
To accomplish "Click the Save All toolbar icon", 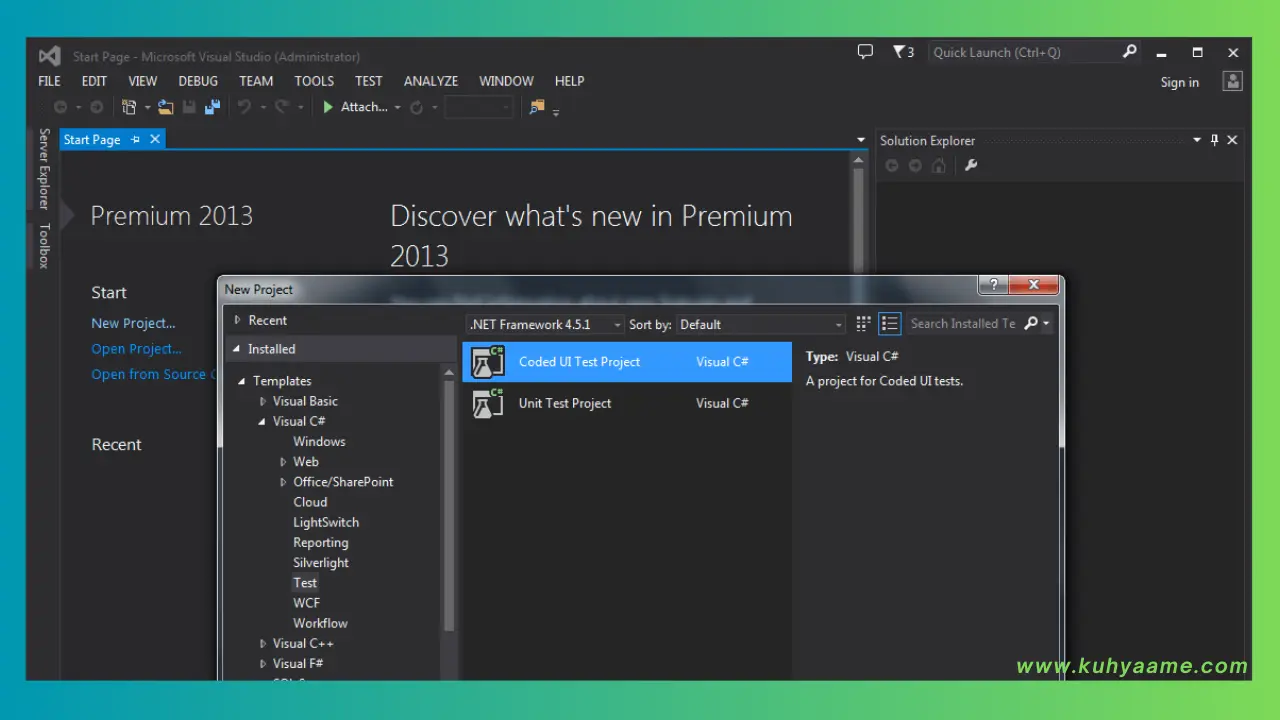I will [x=212, y=107].
